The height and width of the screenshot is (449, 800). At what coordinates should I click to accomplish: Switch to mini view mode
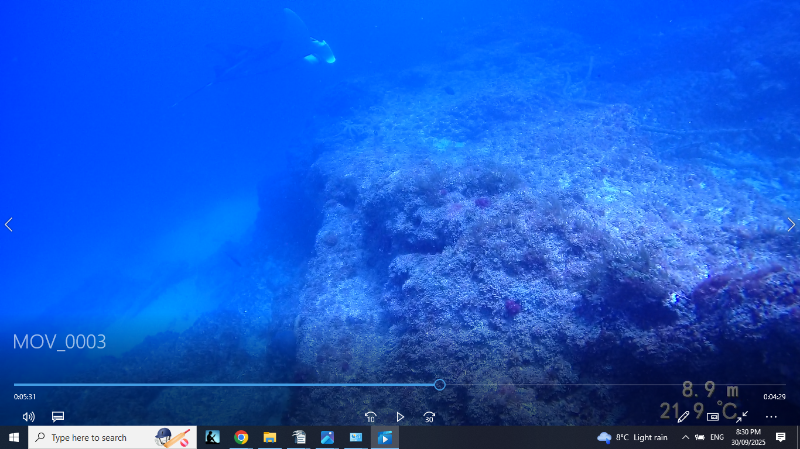coord(713,416)
